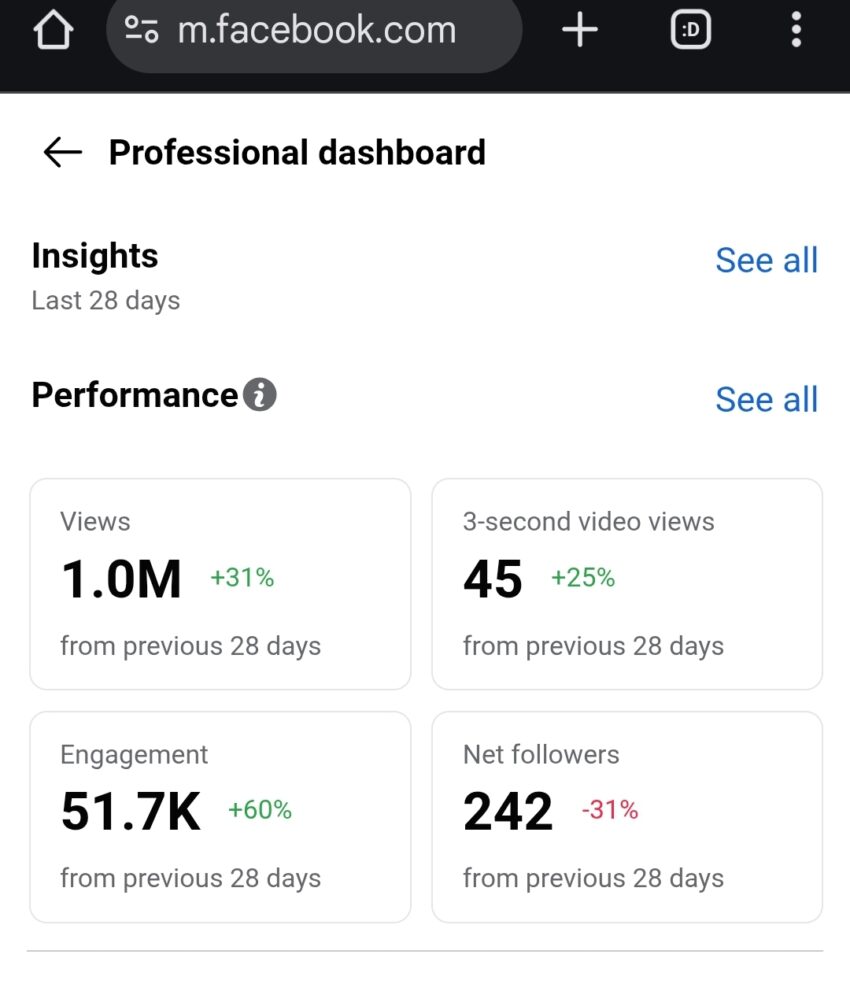Viewport: 850px width, 984px height.
Task: Open the Net followers metric card
Action: (627, 816)
